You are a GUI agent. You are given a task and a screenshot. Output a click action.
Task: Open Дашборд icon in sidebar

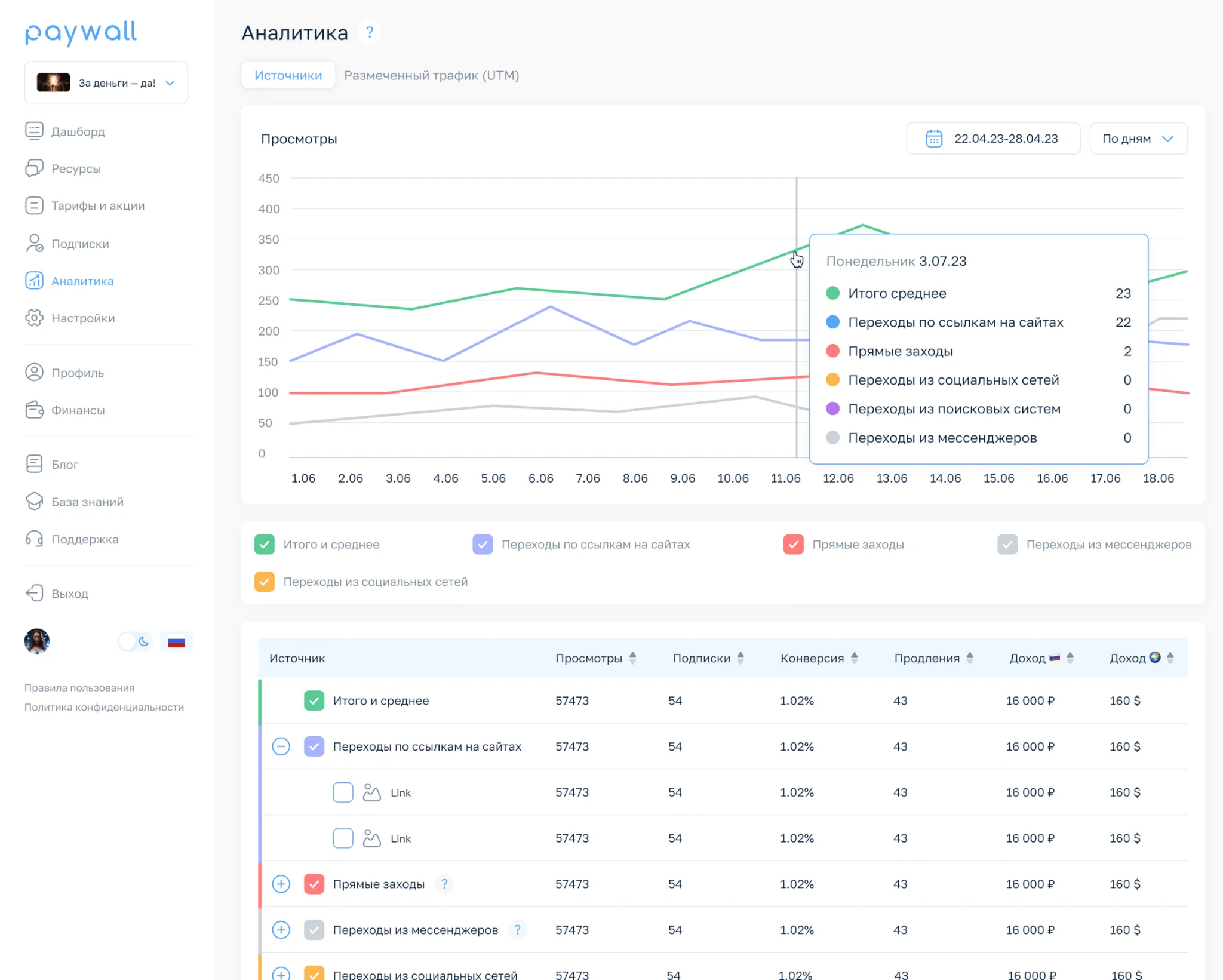pos(34,131)
